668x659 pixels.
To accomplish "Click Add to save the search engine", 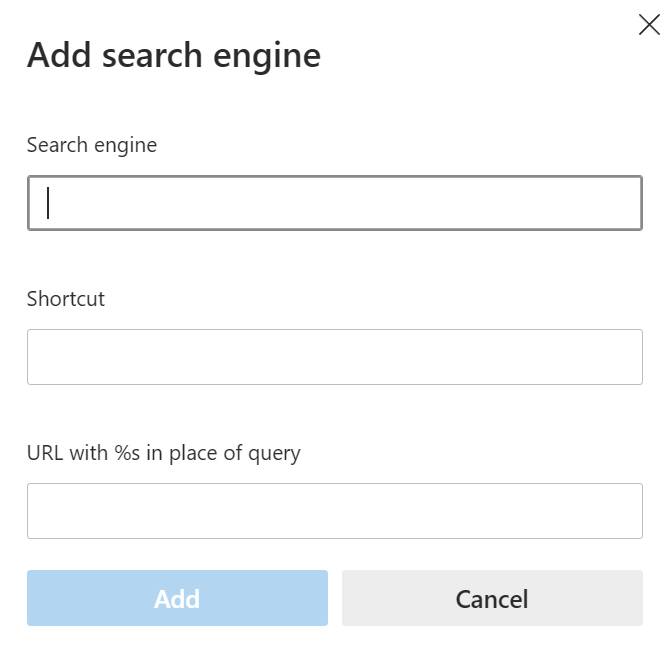I will pyautogui.click(x=177, y=598).
